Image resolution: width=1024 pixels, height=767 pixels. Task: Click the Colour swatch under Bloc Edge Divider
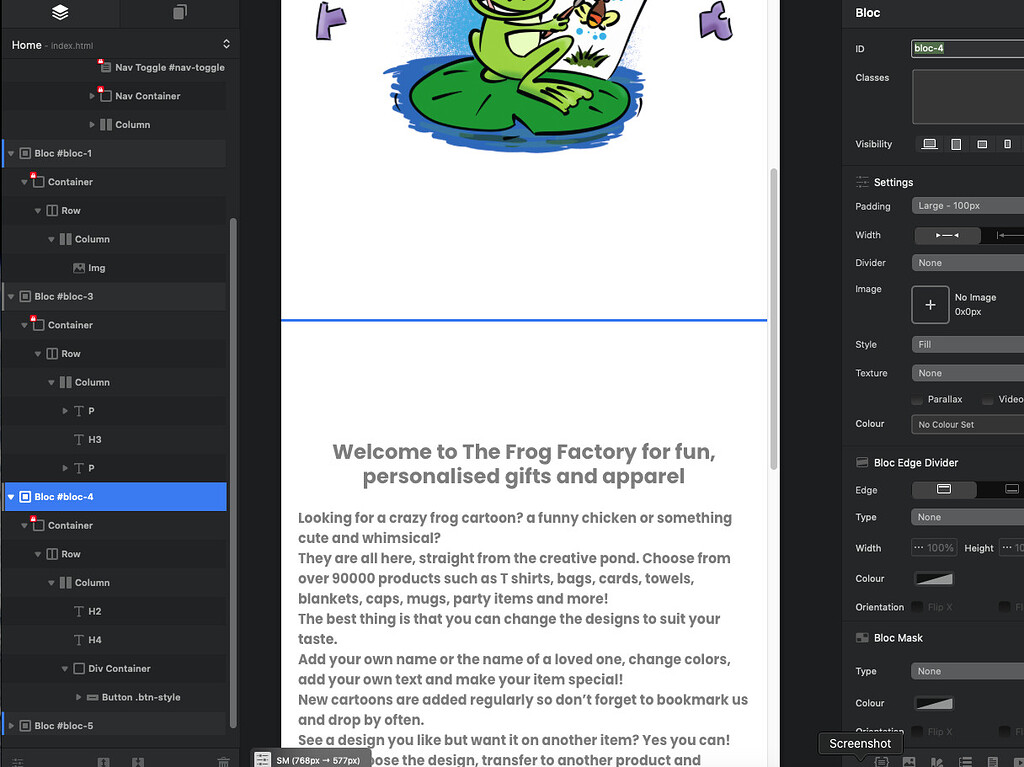[x=932, y=578]
